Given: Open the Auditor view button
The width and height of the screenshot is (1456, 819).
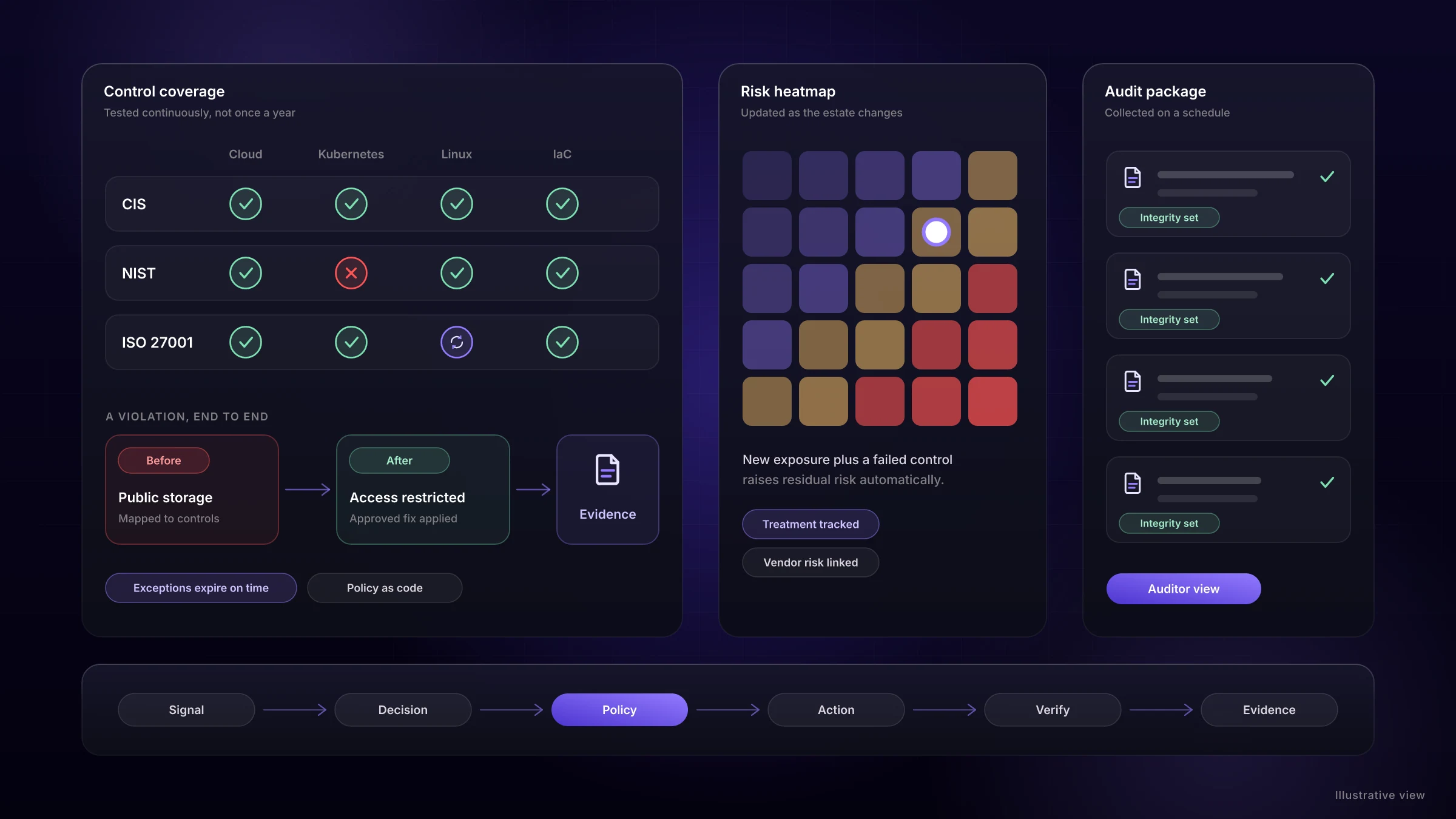Looking at the screenshot, I should coord(1184,588).
